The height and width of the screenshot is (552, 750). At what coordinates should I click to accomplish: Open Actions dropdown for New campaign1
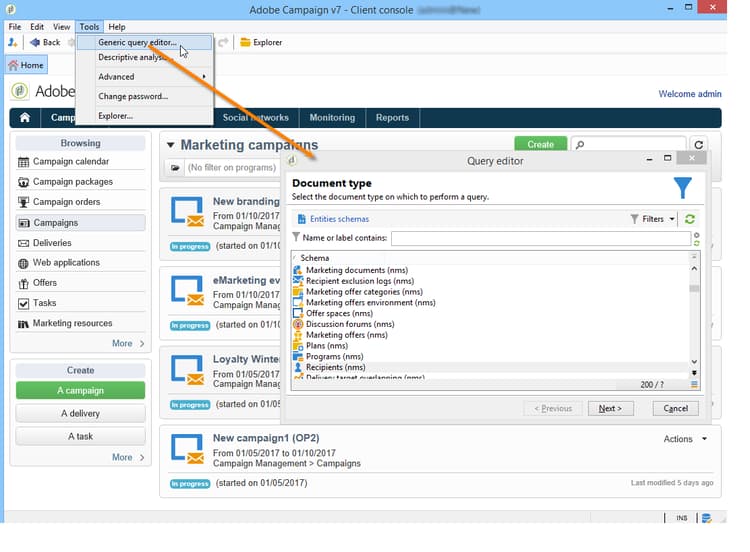[685, 439]
